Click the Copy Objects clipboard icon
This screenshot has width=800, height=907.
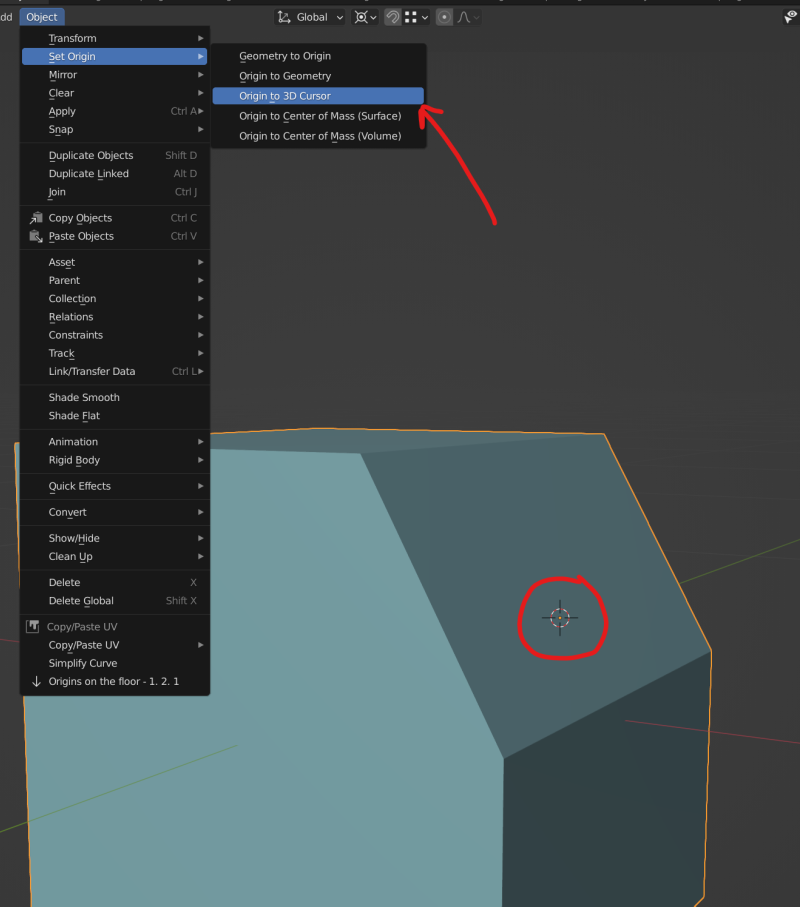point(36,218)
